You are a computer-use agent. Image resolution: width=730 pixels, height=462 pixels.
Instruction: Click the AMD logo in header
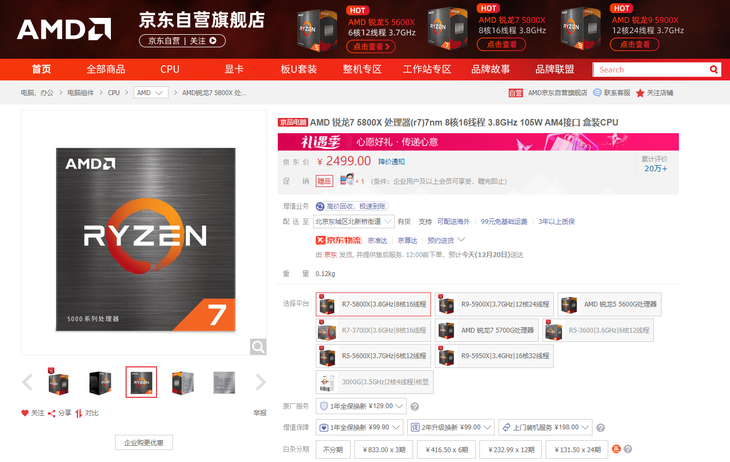point(64,29)
